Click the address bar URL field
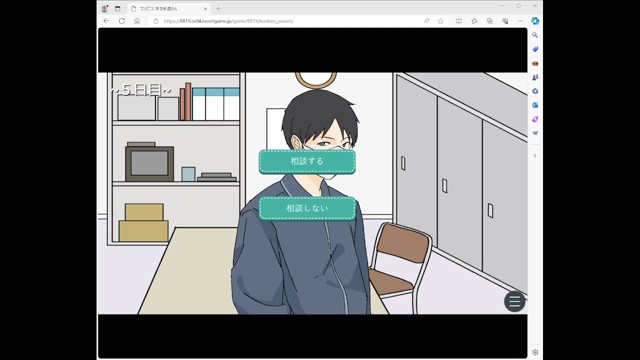Viewport: 640px width, 360px height. coord(286,21)
